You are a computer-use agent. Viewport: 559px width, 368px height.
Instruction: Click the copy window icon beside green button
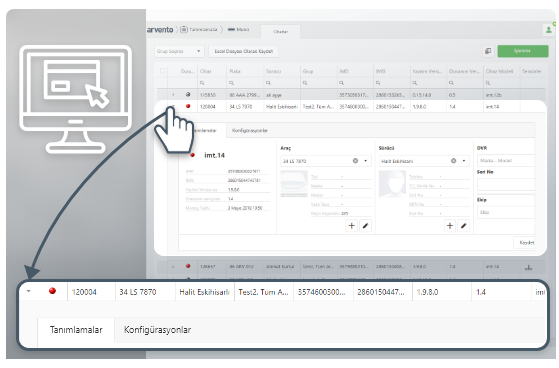488,51
